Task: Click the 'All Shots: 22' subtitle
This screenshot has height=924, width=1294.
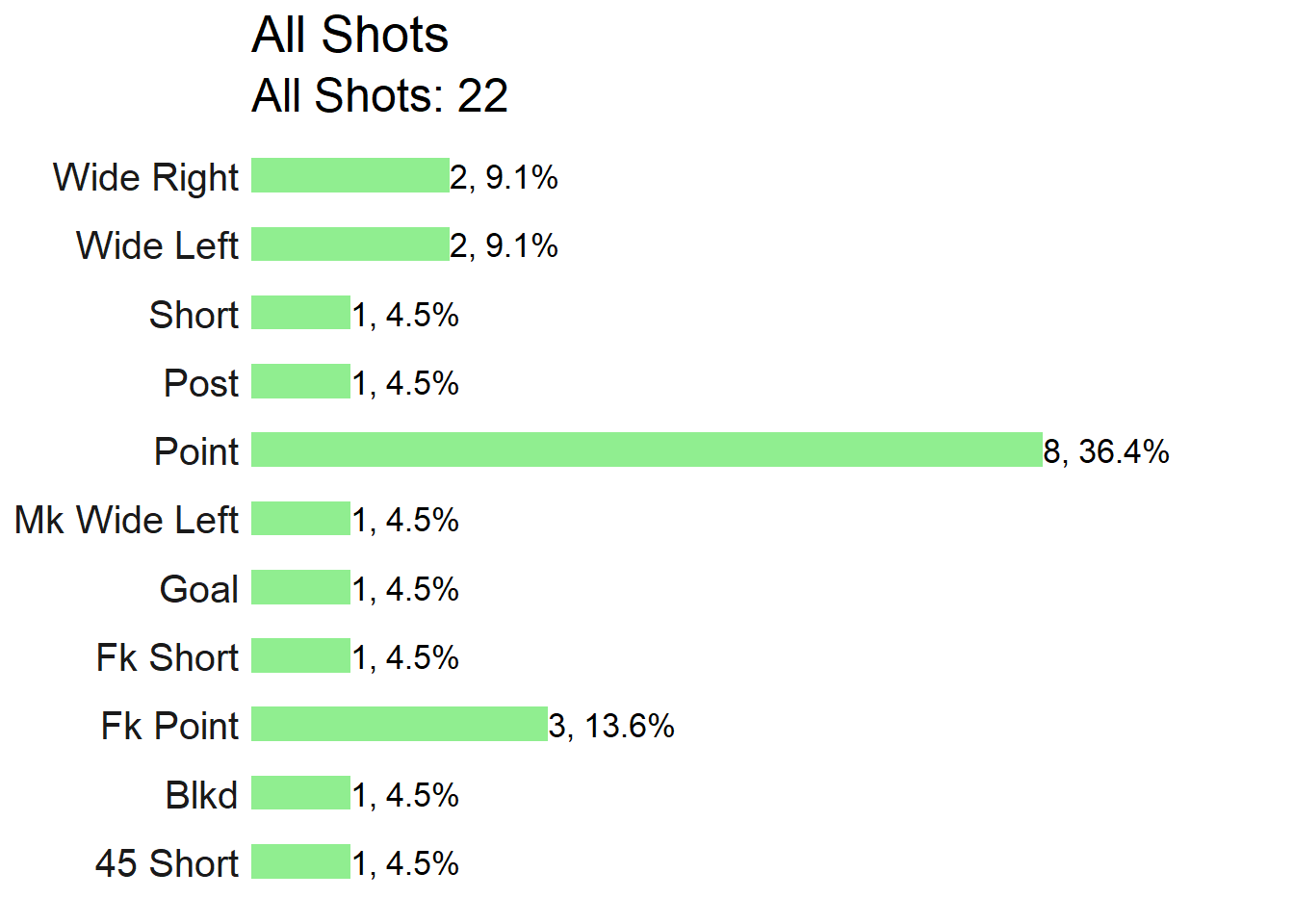Action: click(380, 95)
